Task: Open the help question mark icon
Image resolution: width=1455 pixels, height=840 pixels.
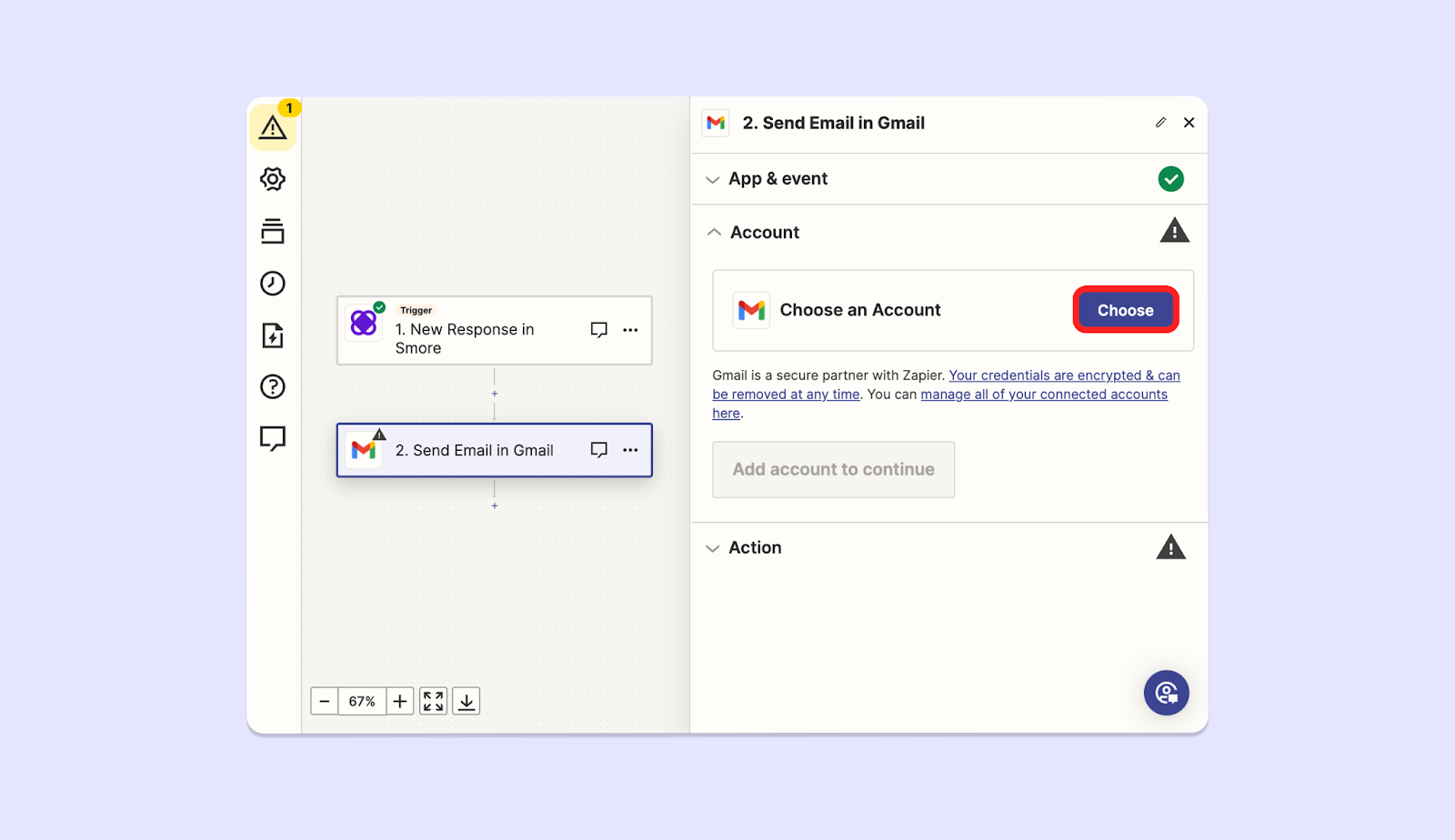Action: pos(273,387)
